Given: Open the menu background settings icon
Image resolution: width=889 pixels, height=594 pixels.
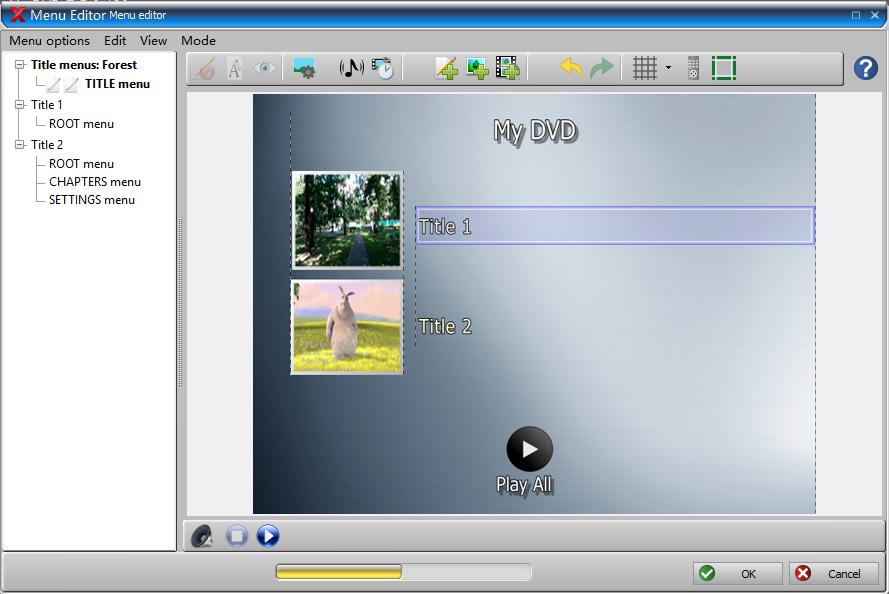Looking at the screenshot, I should tap(306, 68).
